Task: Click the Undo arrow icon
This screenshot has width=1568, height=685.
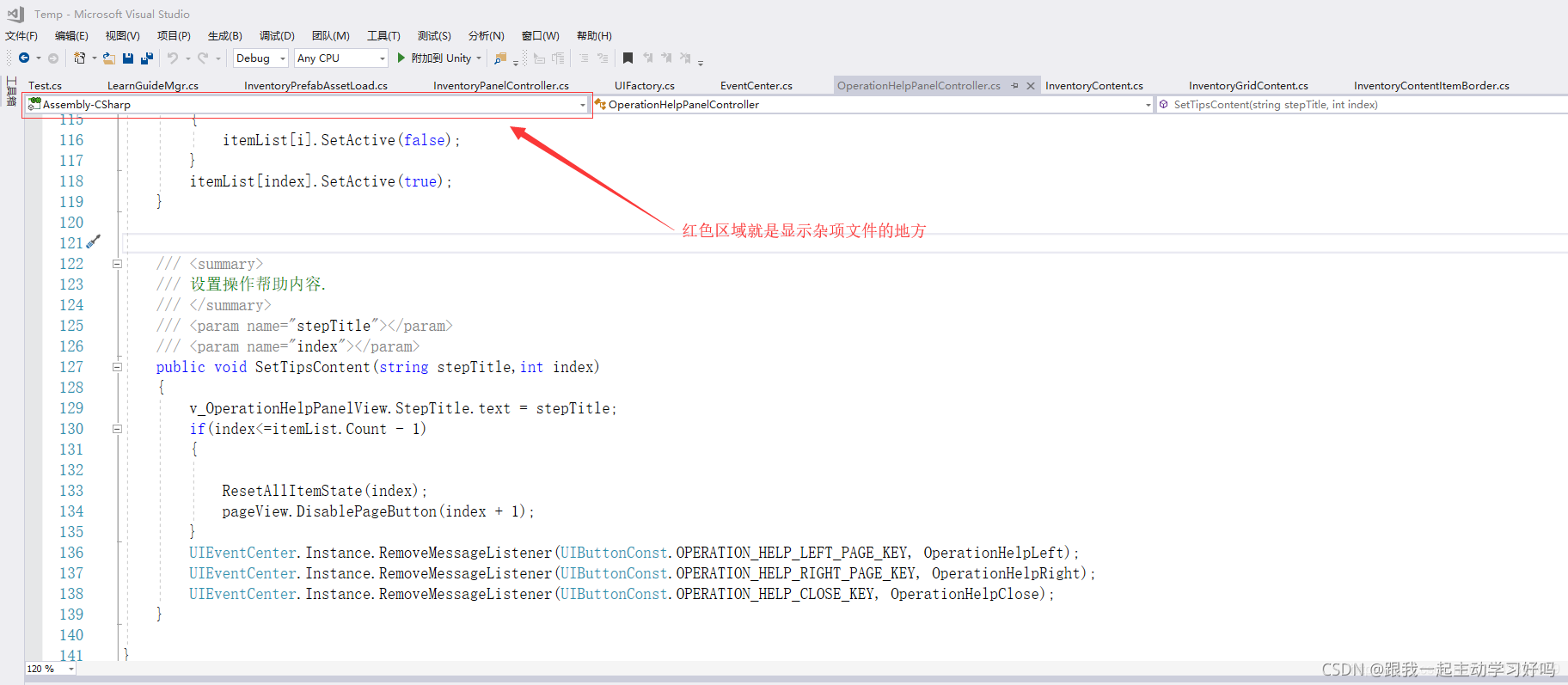Action: [x=173, y=58]
